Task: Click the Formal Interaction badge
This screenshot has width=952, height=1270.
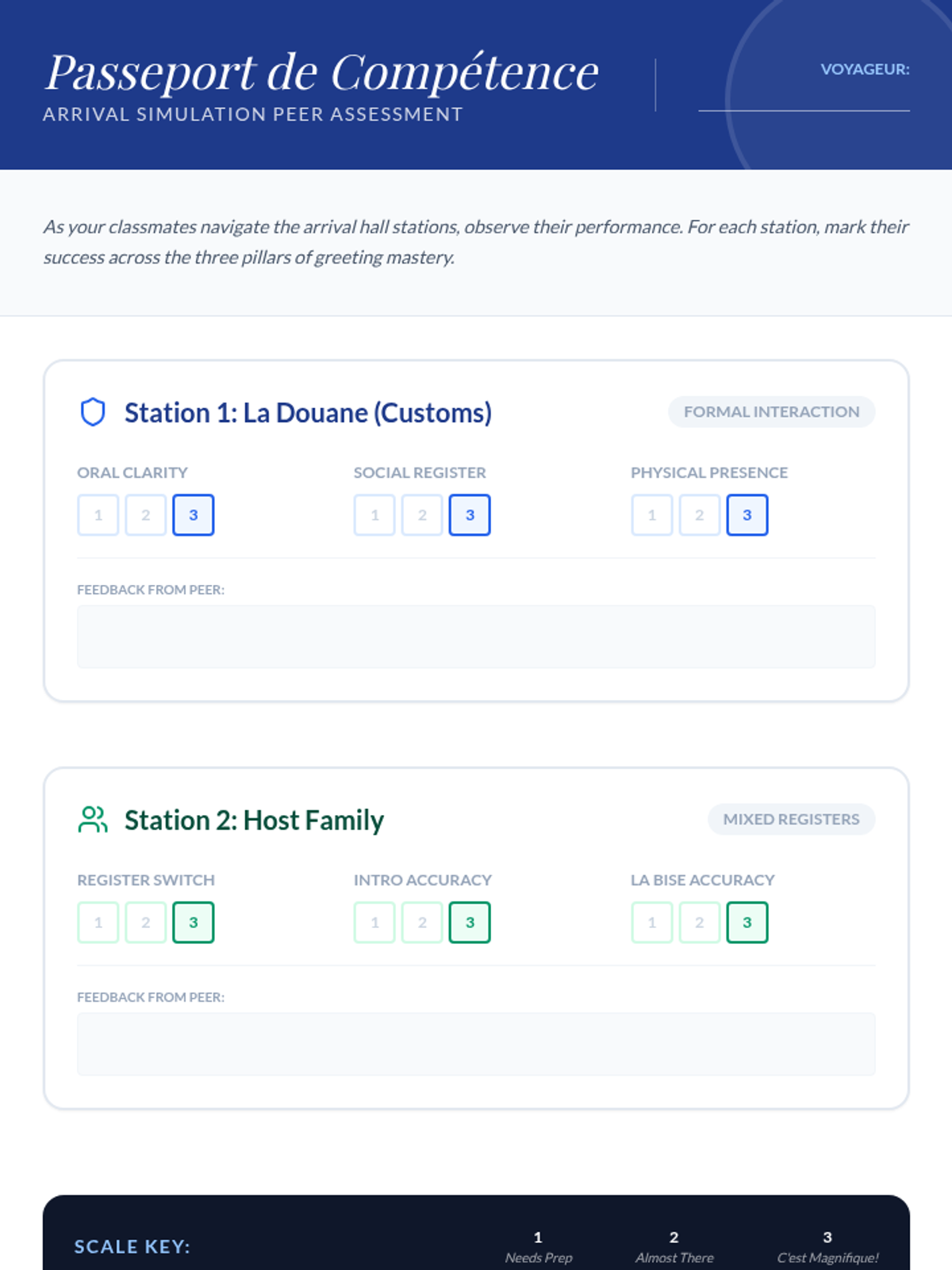Action: pos(771,412)
